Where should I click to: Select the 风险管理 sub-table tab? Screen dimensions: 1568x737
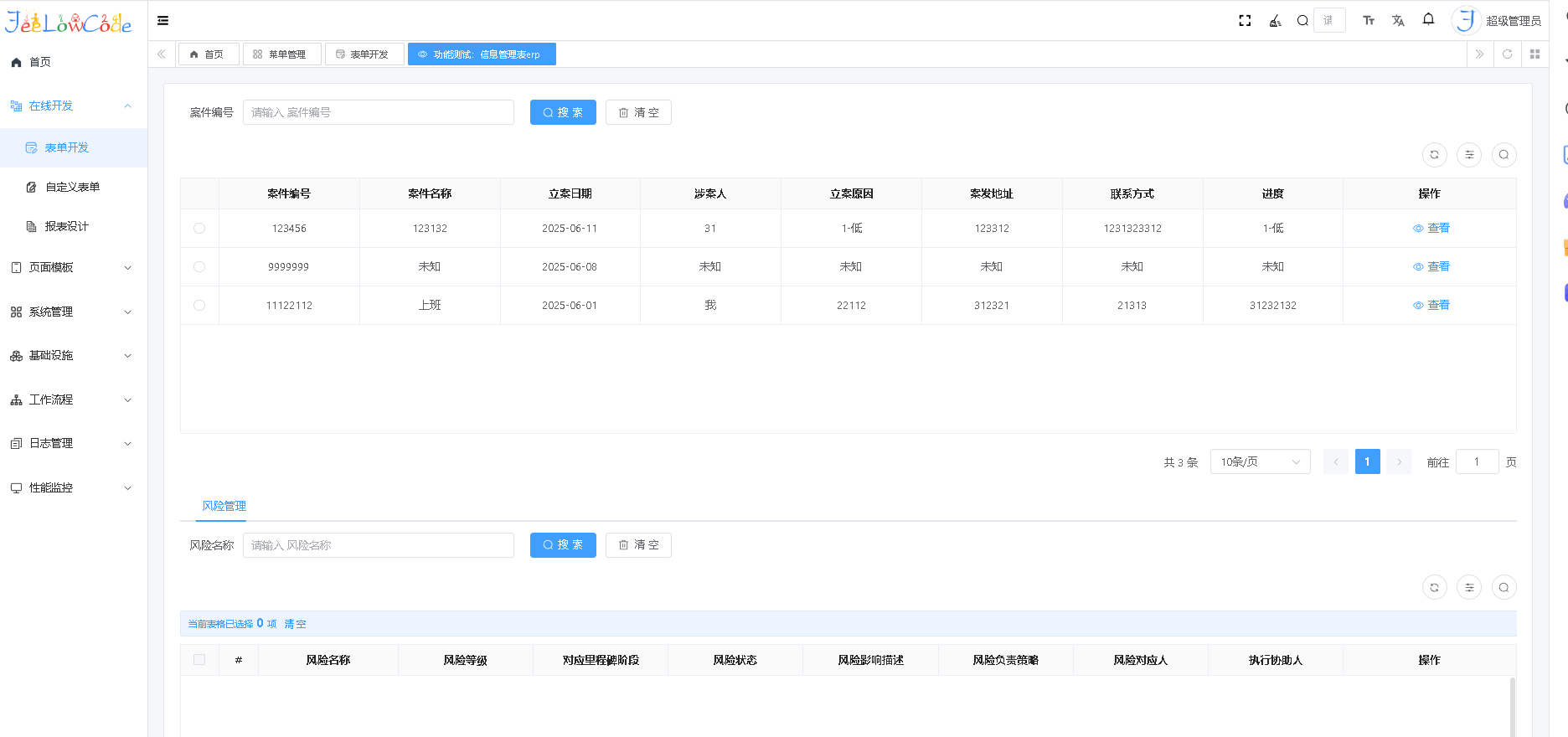pyautogui.click(x=224, y=506)
